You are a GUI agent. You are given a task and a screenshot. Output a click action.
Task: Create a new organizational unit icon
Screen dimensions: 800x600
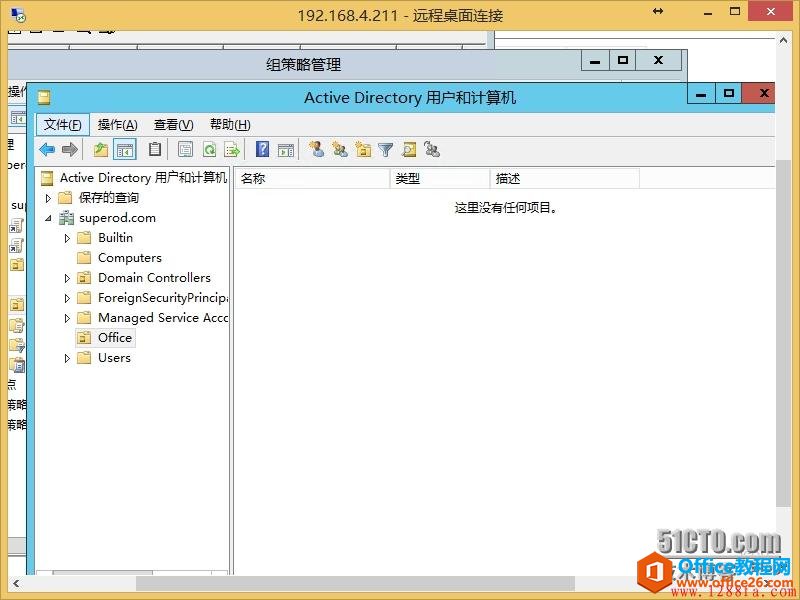click(x=363, y=149)
